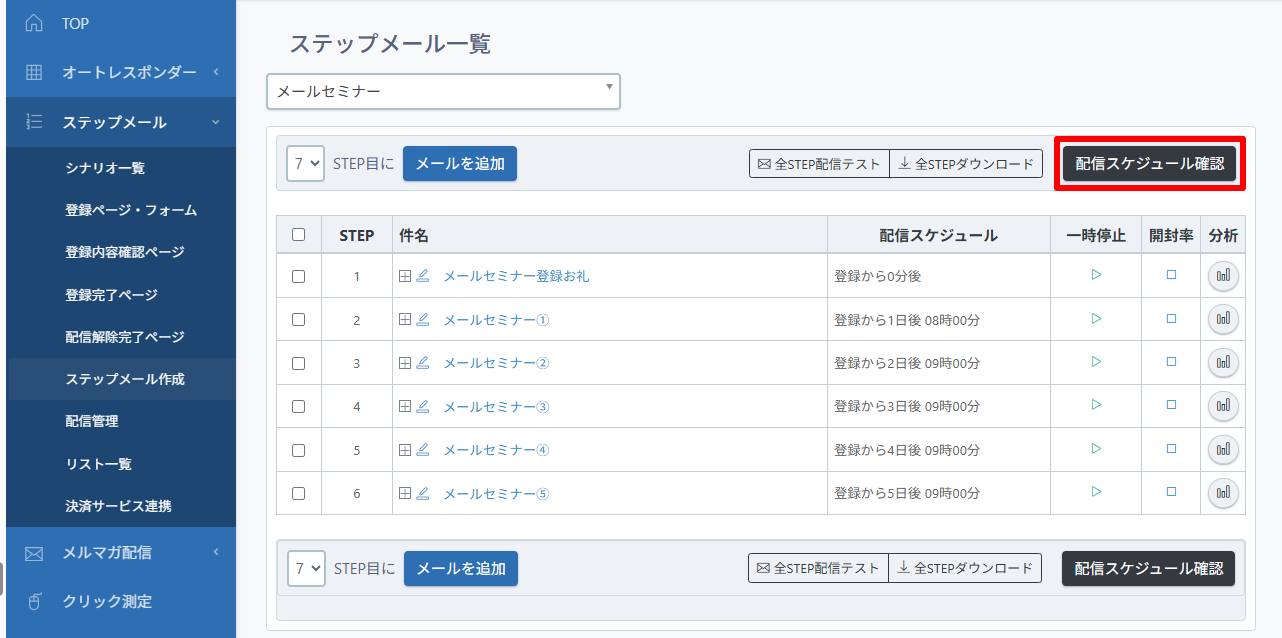Open the editor pencil for メールセミナー③
The height and width of the screenshot is (638, 1282).
(423, 406)
